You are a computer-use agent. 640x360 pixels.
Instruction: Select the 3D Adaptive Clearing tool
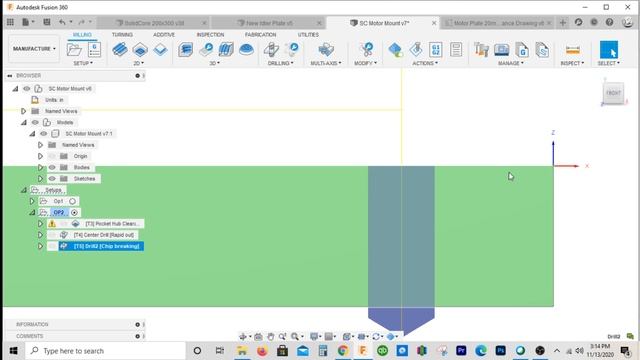[185, 50]
